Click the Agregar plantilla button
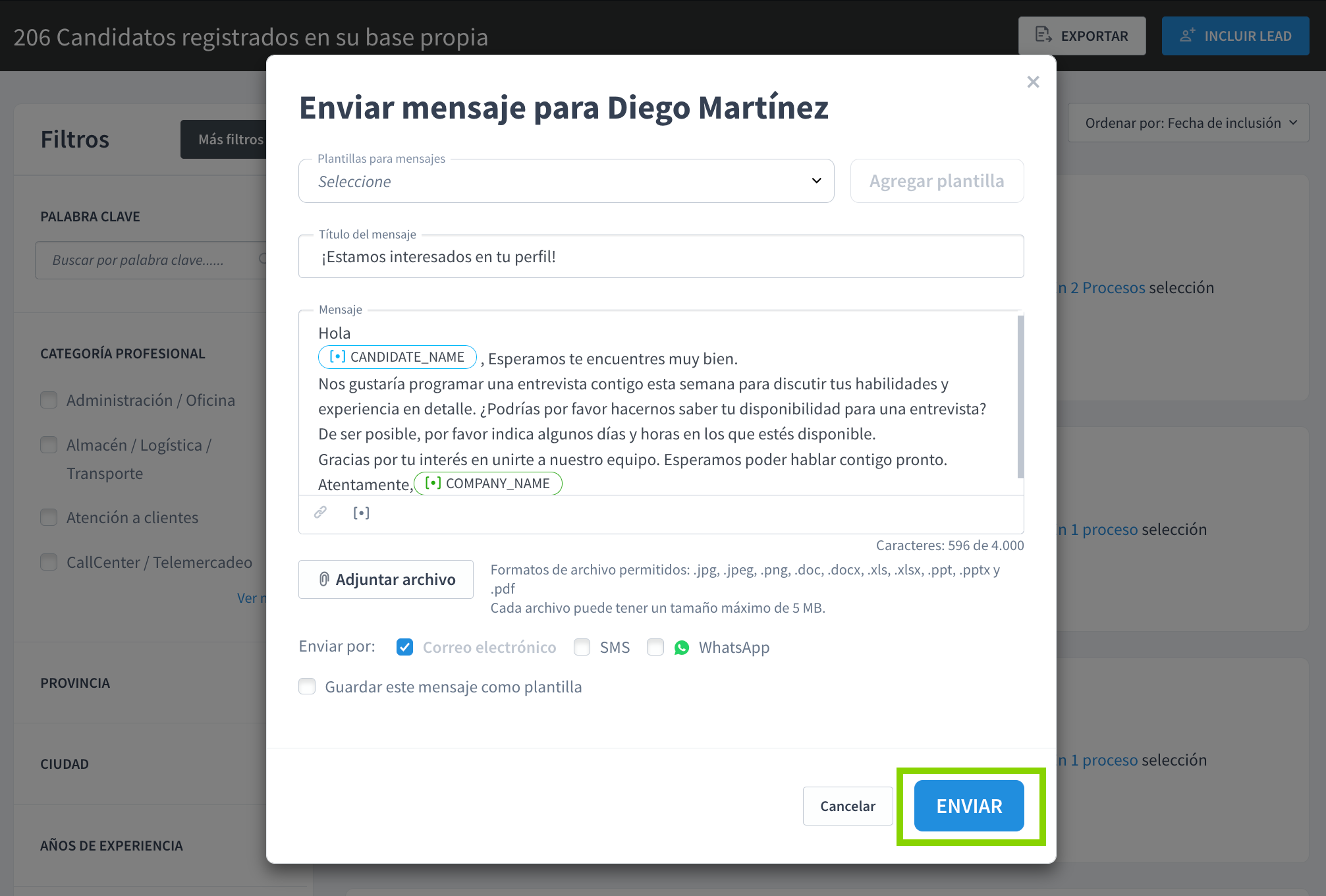The image size is (1326, 896). tap(937, 181)
